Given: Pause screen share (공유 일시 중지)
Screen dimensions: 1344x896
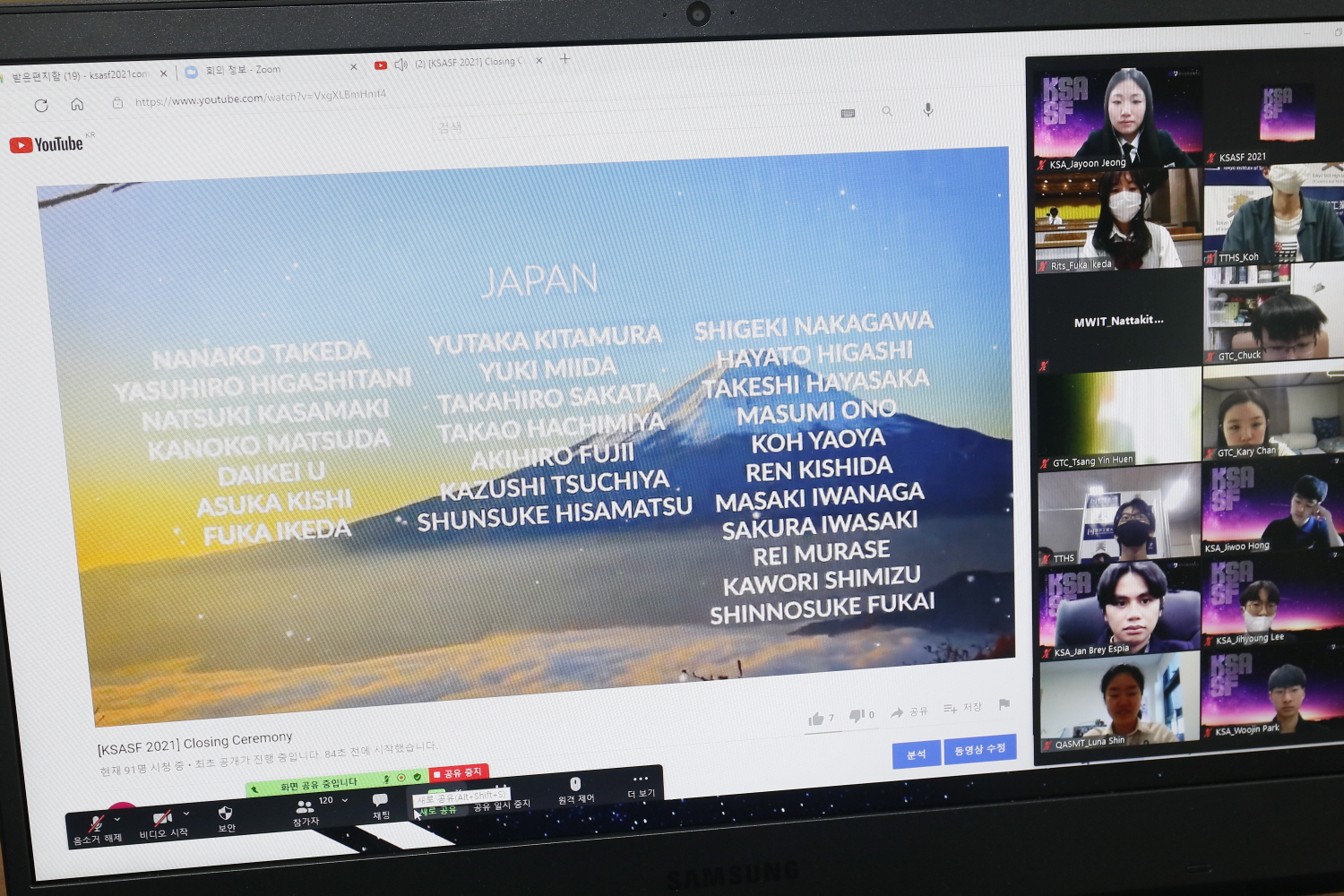Looking at the screenshot, I should 502,798.
